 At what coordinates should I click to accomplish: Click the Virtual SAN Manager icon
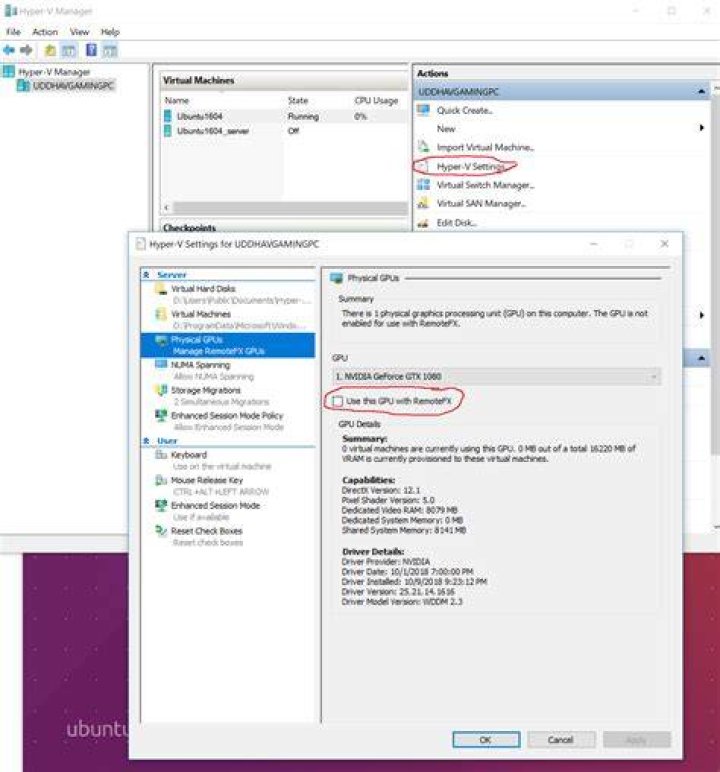(x=423, y=203)
